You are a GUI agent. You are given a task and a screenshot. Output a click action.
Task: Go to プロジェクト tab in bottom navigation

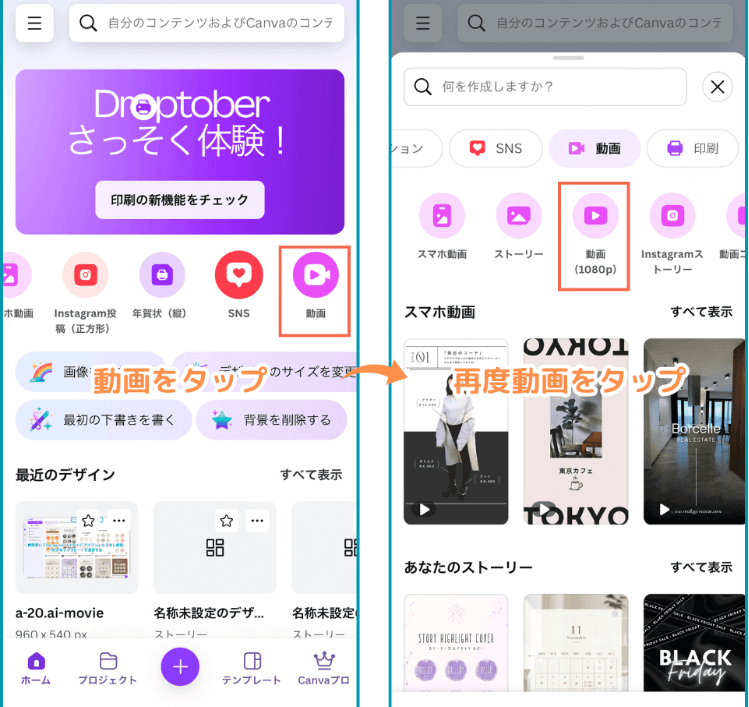[108, 668]
